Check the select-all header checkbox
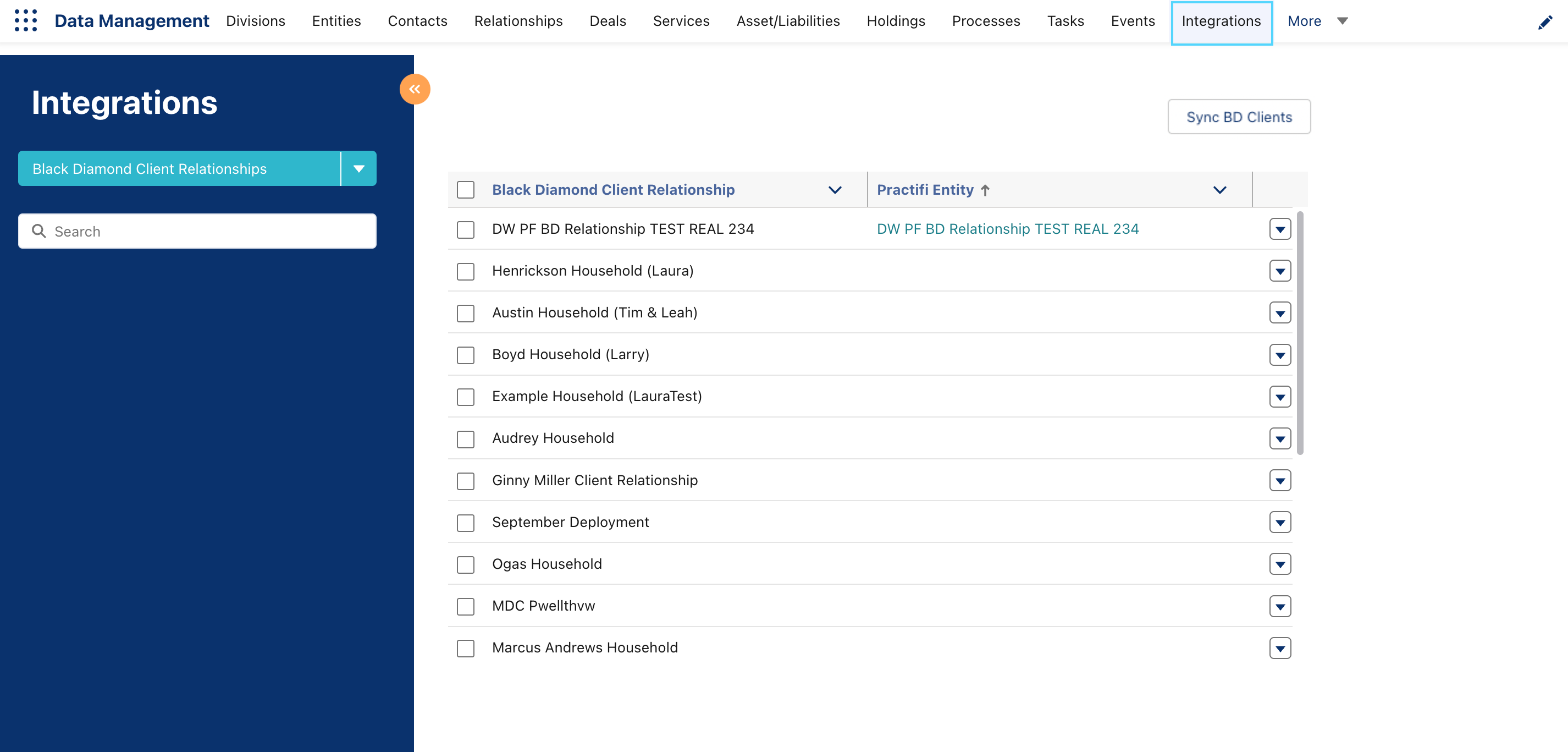 pyautogui.click(x=466, y=190)
